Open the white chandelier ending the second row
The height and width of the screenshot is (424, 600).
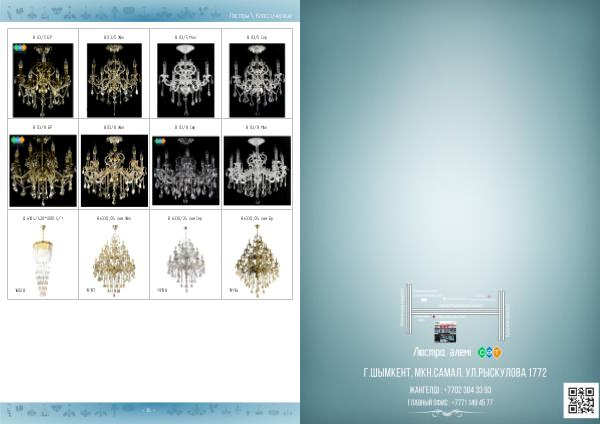[x=256, y=170]
